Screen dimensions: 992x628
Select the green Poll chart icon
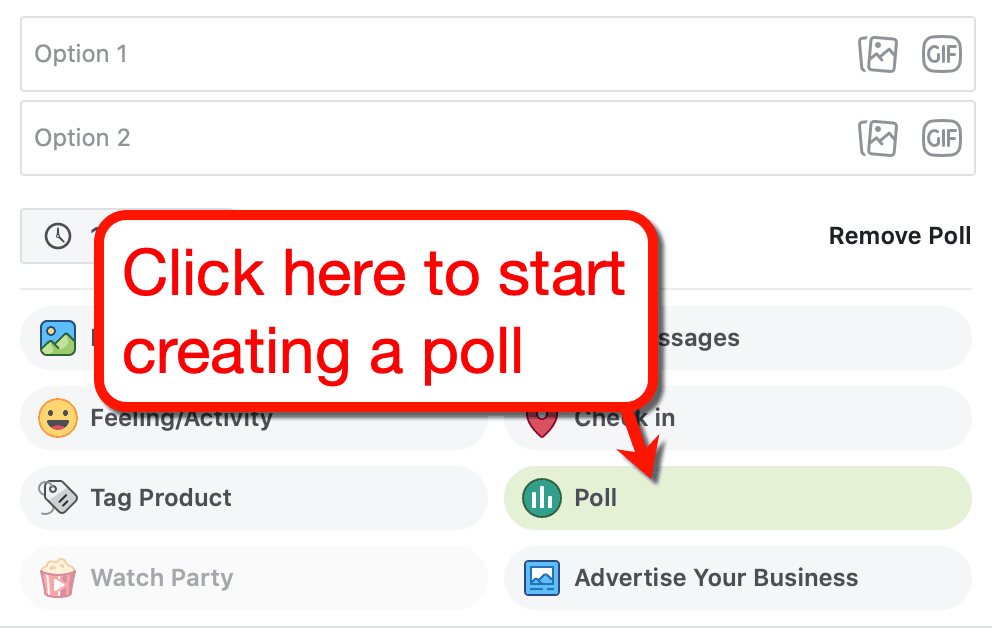coord(541,497)
